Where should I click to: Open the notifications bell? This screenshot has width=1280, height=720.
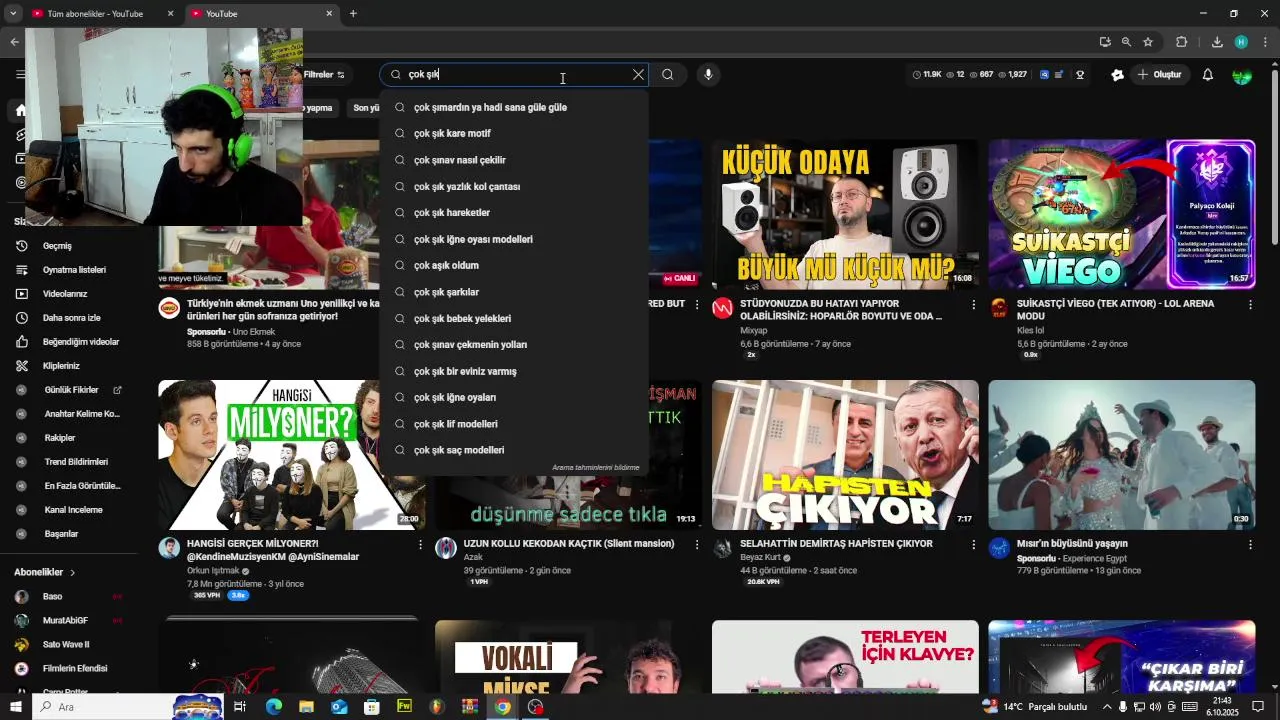tap(1208, 75)
